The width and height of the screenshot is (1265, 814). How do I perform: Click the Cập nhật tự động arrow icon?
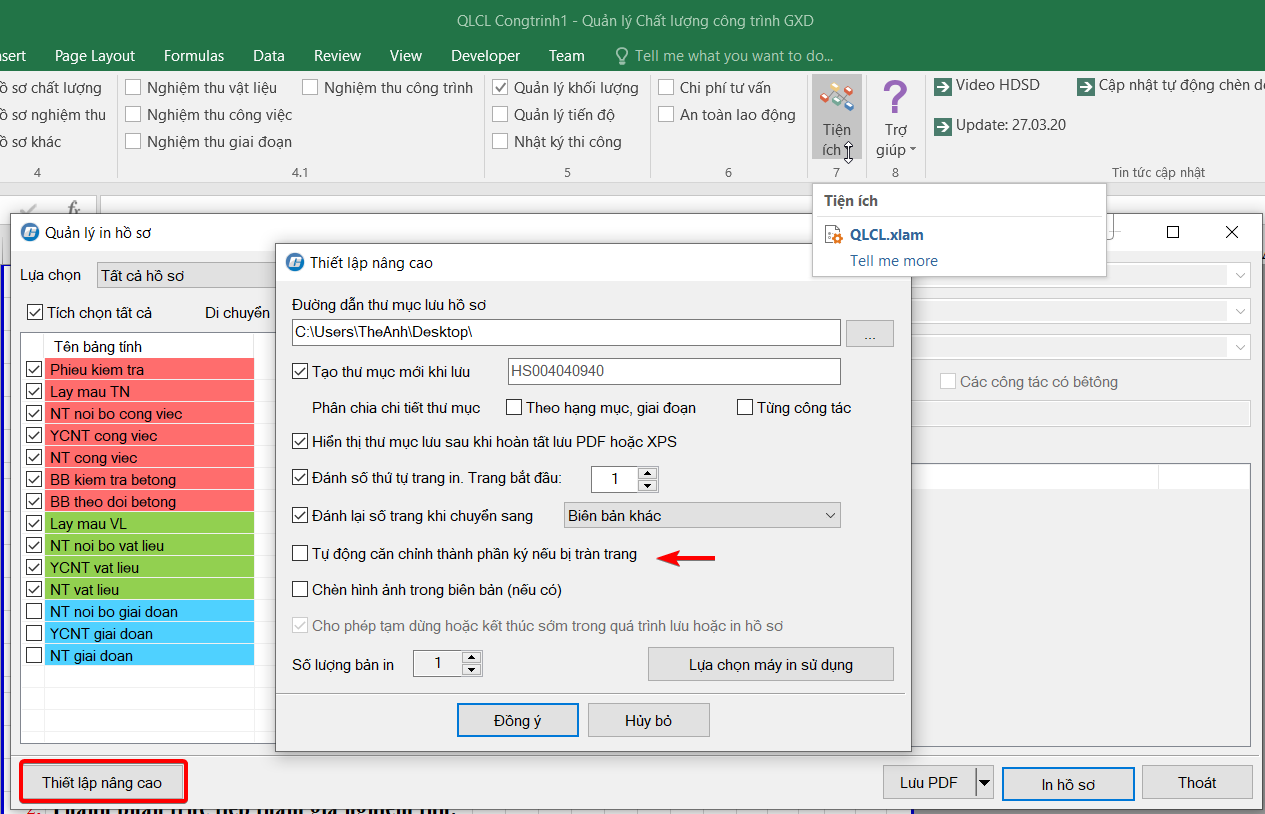click(x=1085, y=86)
